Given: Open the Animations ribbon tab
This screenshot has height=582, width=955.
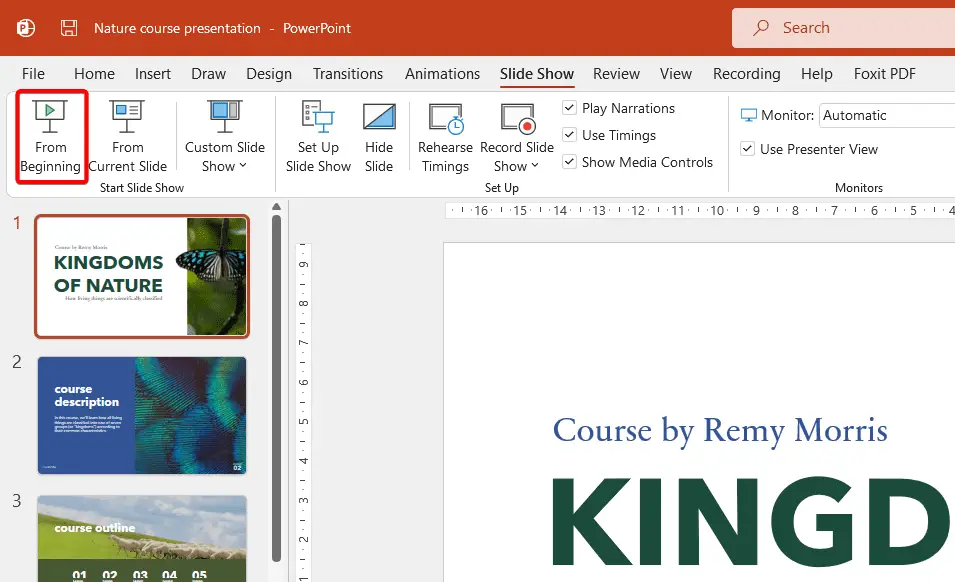Looking at the screenshot, I should (x=442, y=74).
